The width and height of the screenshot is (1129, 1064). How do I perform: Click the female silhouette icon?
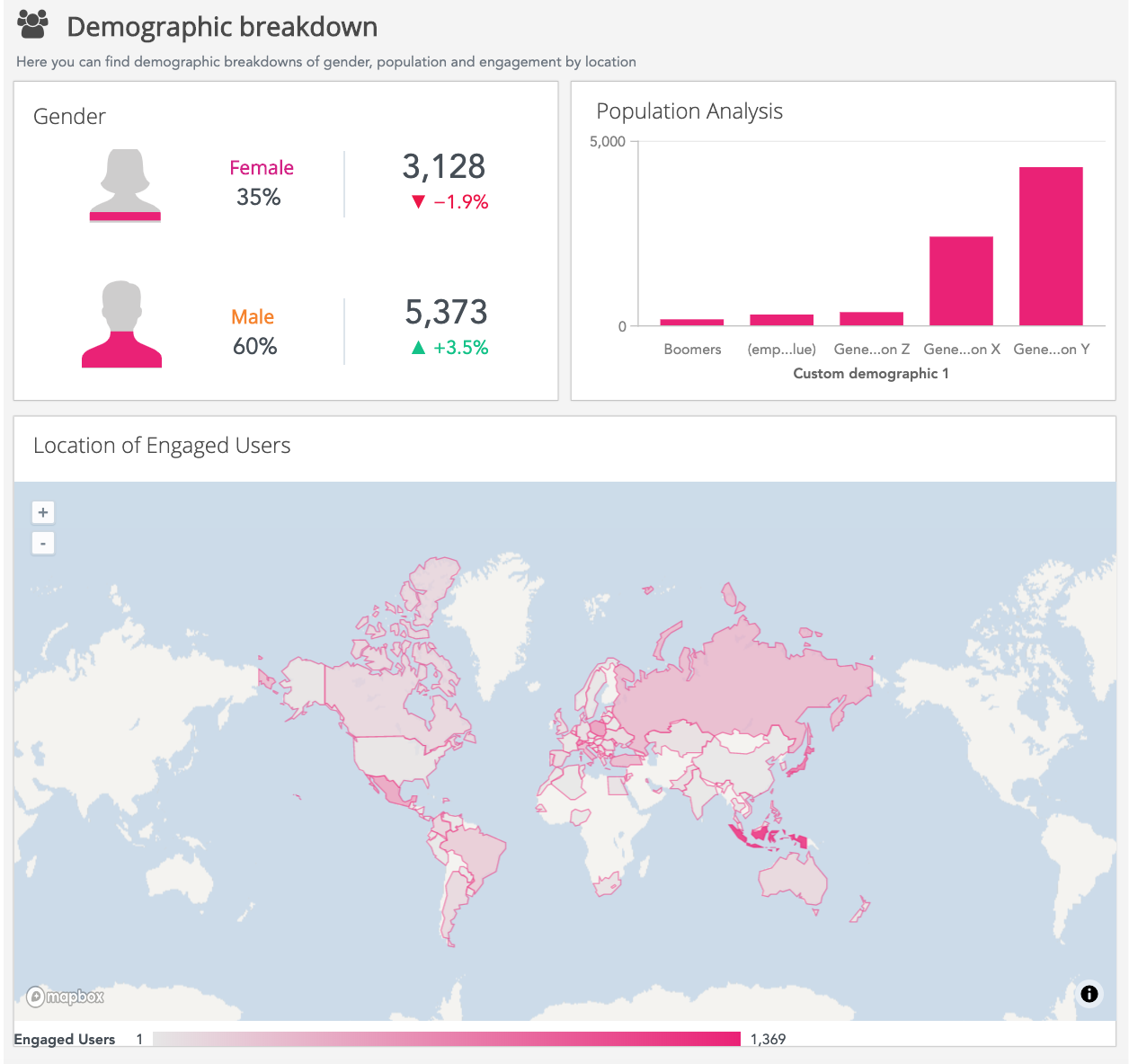125,185
